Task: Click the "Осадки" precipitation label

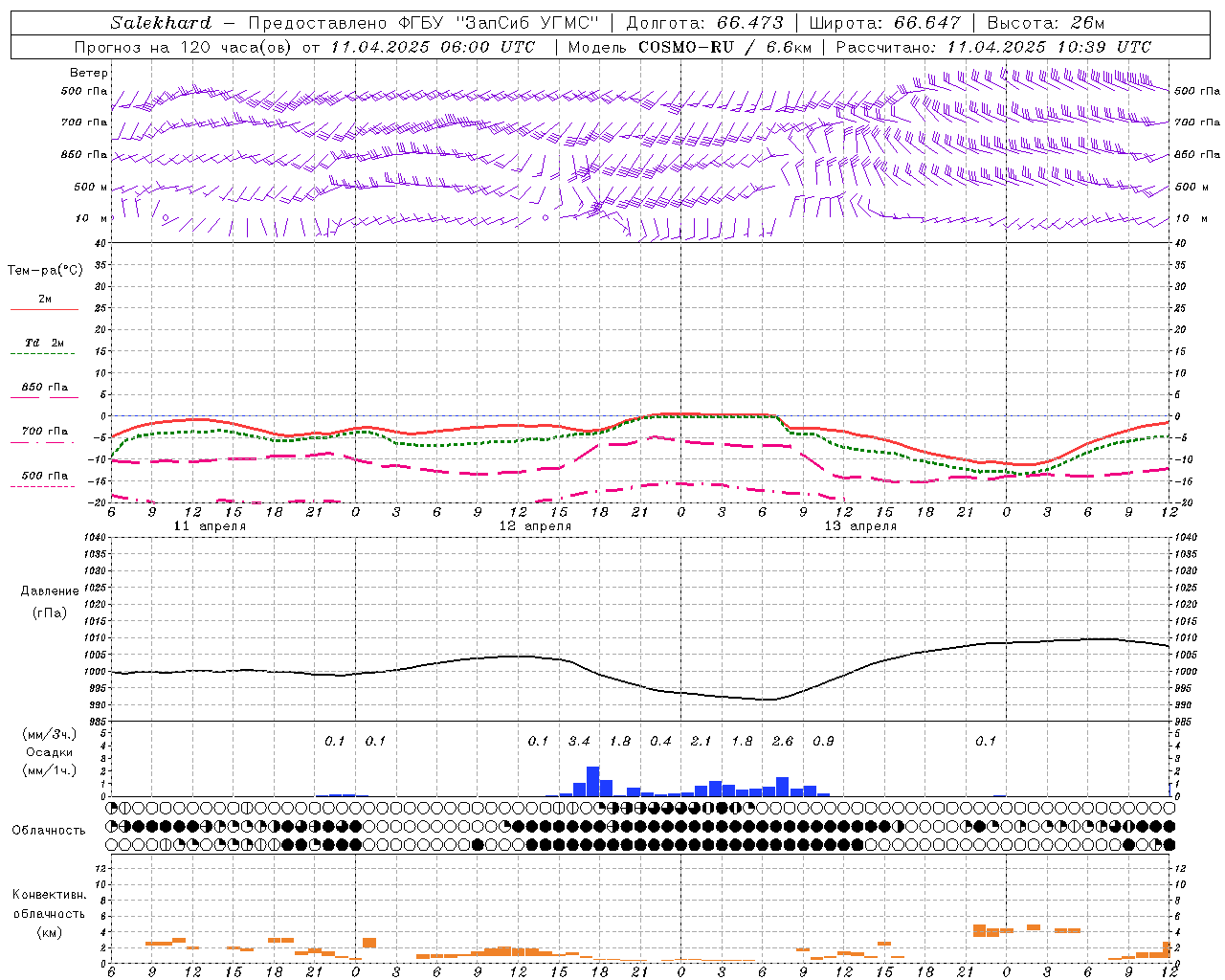Action: point(50,752)
